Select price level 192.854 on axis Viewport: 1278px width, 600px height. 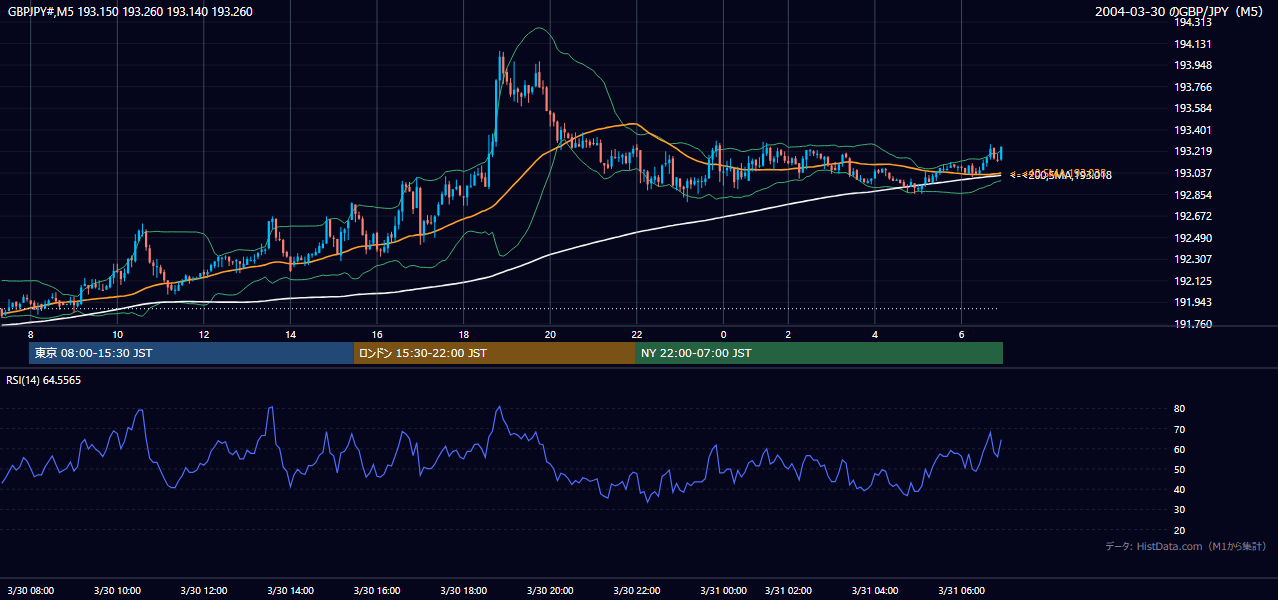click(1193, 195)
